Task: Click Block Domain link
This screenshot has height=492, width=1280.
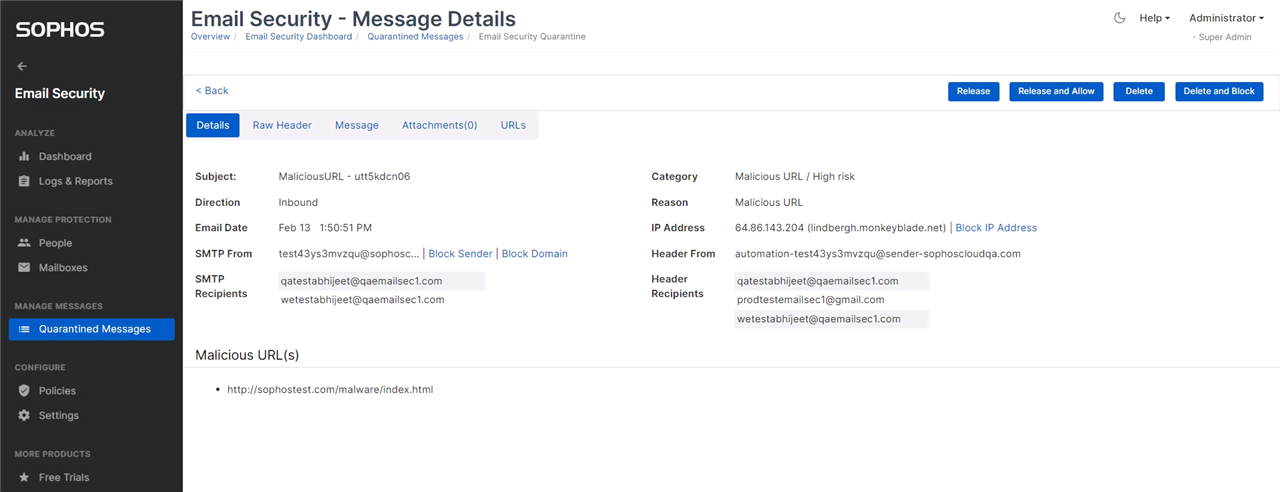Action: [x=534, y=254]
